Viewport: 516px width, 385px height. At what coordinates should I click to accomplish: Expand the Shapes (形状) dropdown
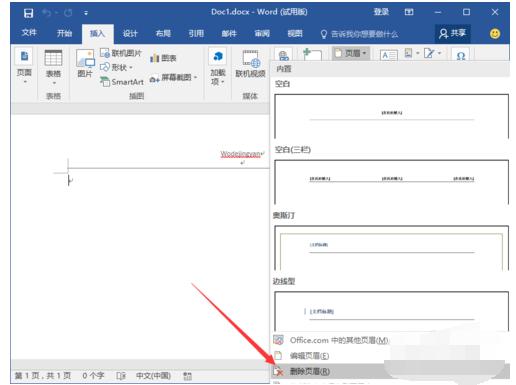tap(116, 67)
